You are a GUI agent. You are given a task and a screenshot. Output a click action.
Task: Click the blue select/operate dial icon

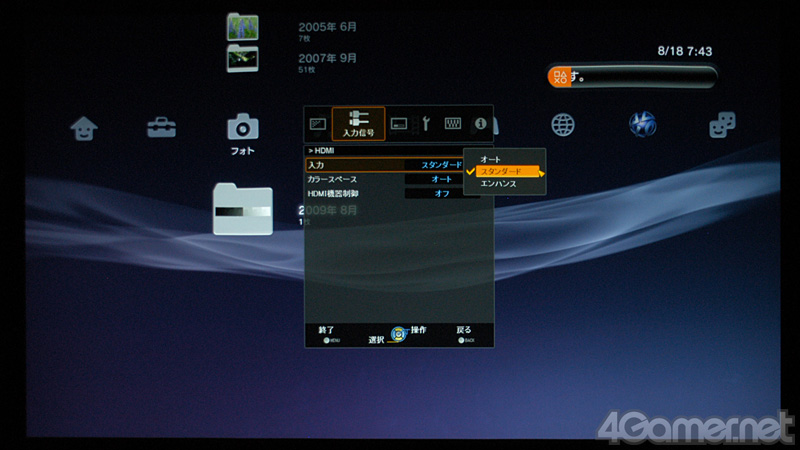(x=398, y=334)
